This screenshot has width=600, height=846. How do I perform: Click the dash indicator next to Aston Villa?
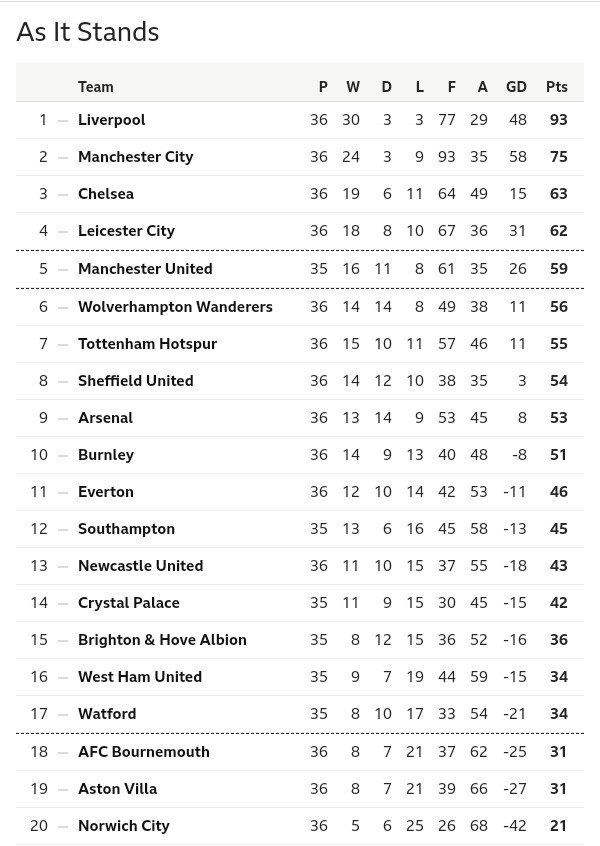tap(63, 789)
